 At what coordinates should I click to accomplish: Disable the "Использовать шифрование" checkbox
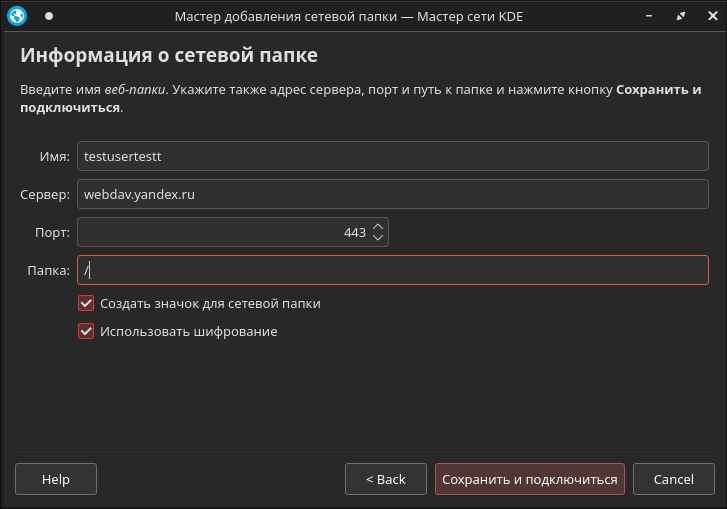coord(86,331)
